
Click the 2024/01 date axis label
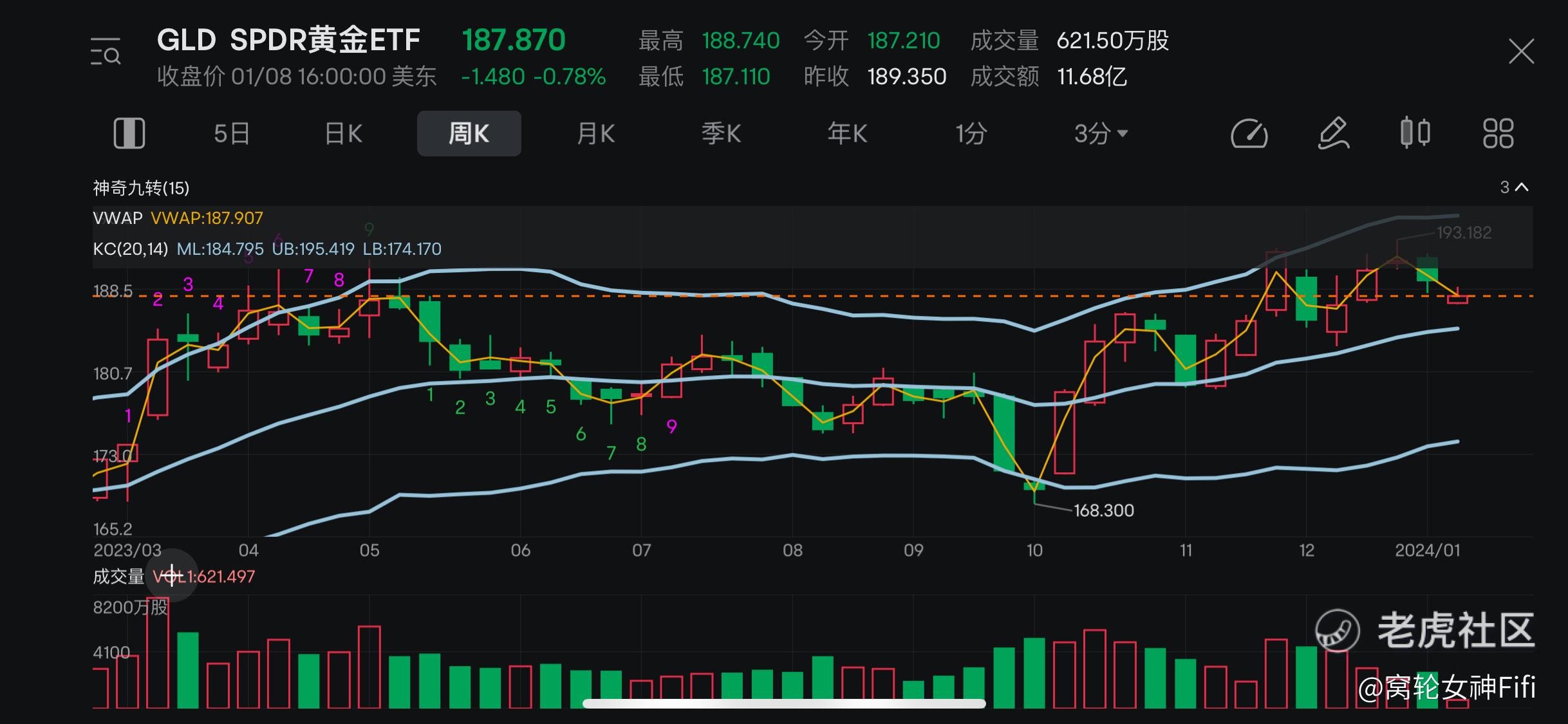(1428, 550)
